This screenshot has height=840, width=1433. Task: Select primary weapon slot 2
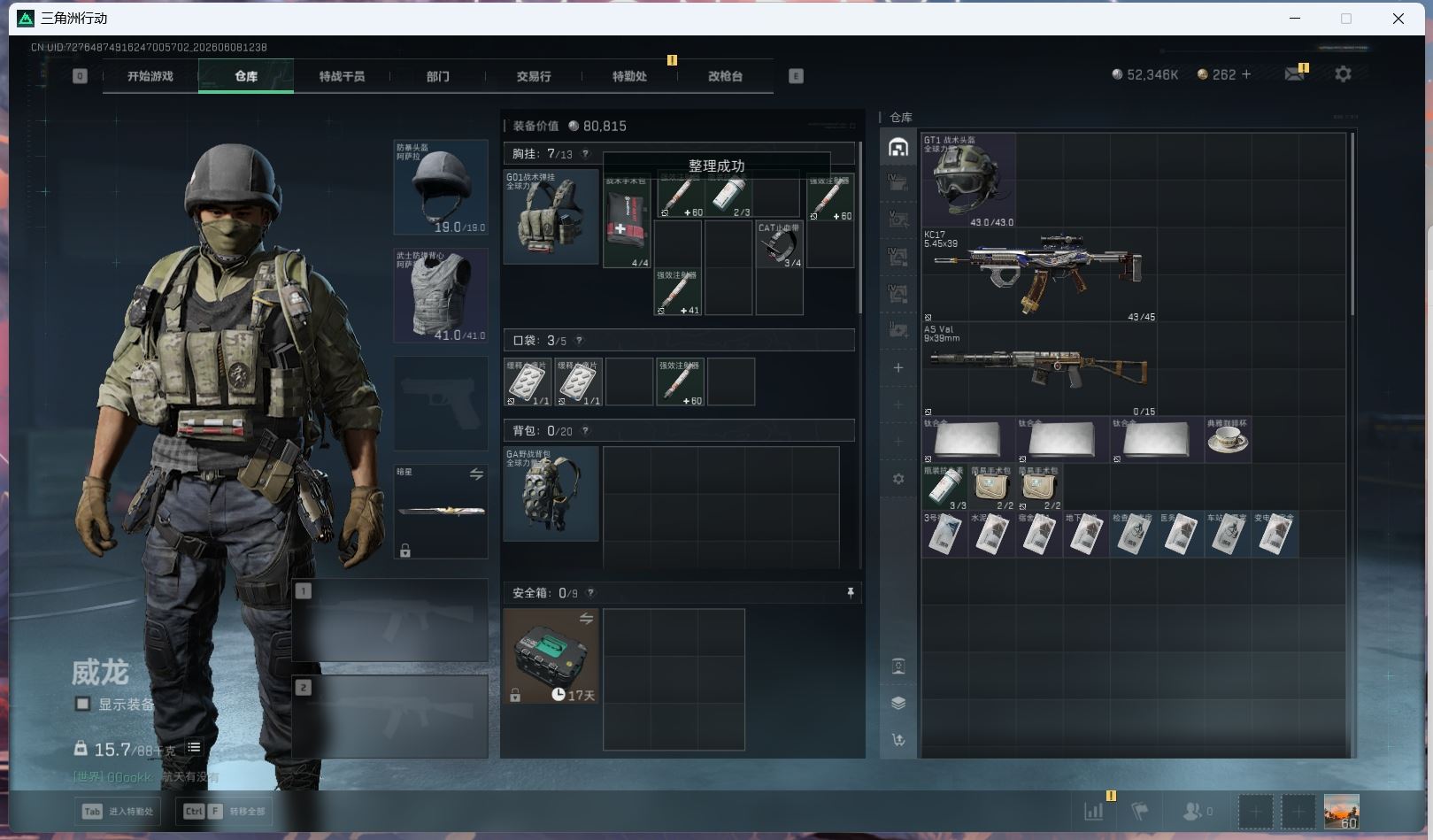coord(390,717)
